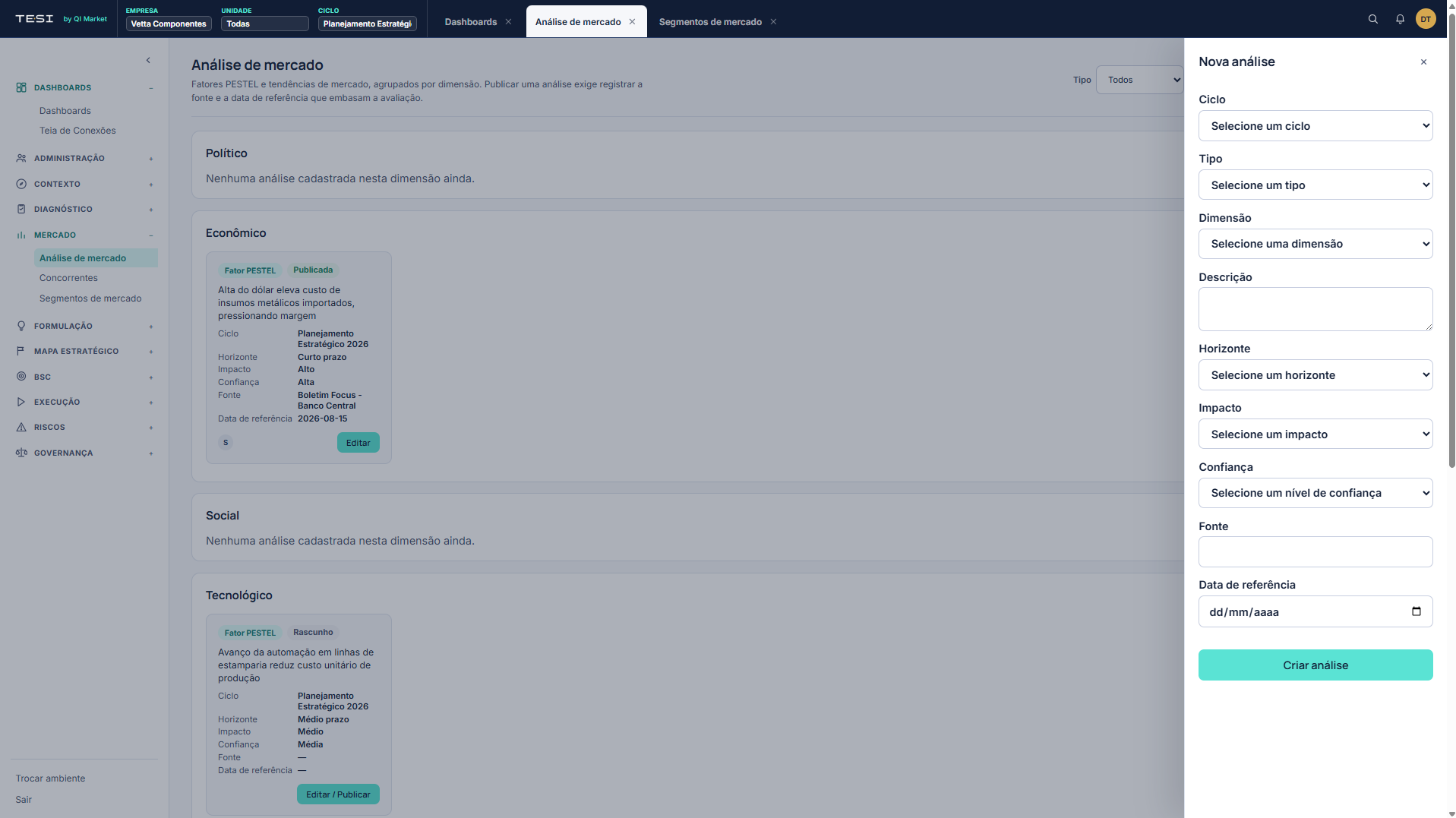Focus the Fonte input field

1315,552
